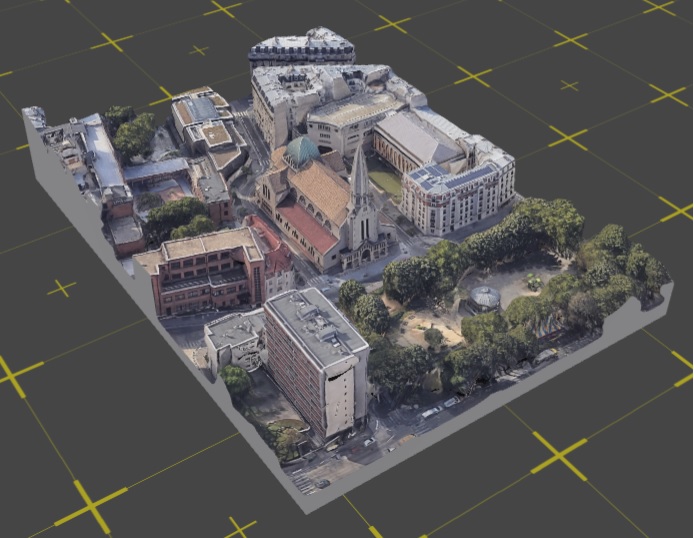The image size is (694, 538).
Task: Click the dark mansard-roof building at the back
Action: 302,48
